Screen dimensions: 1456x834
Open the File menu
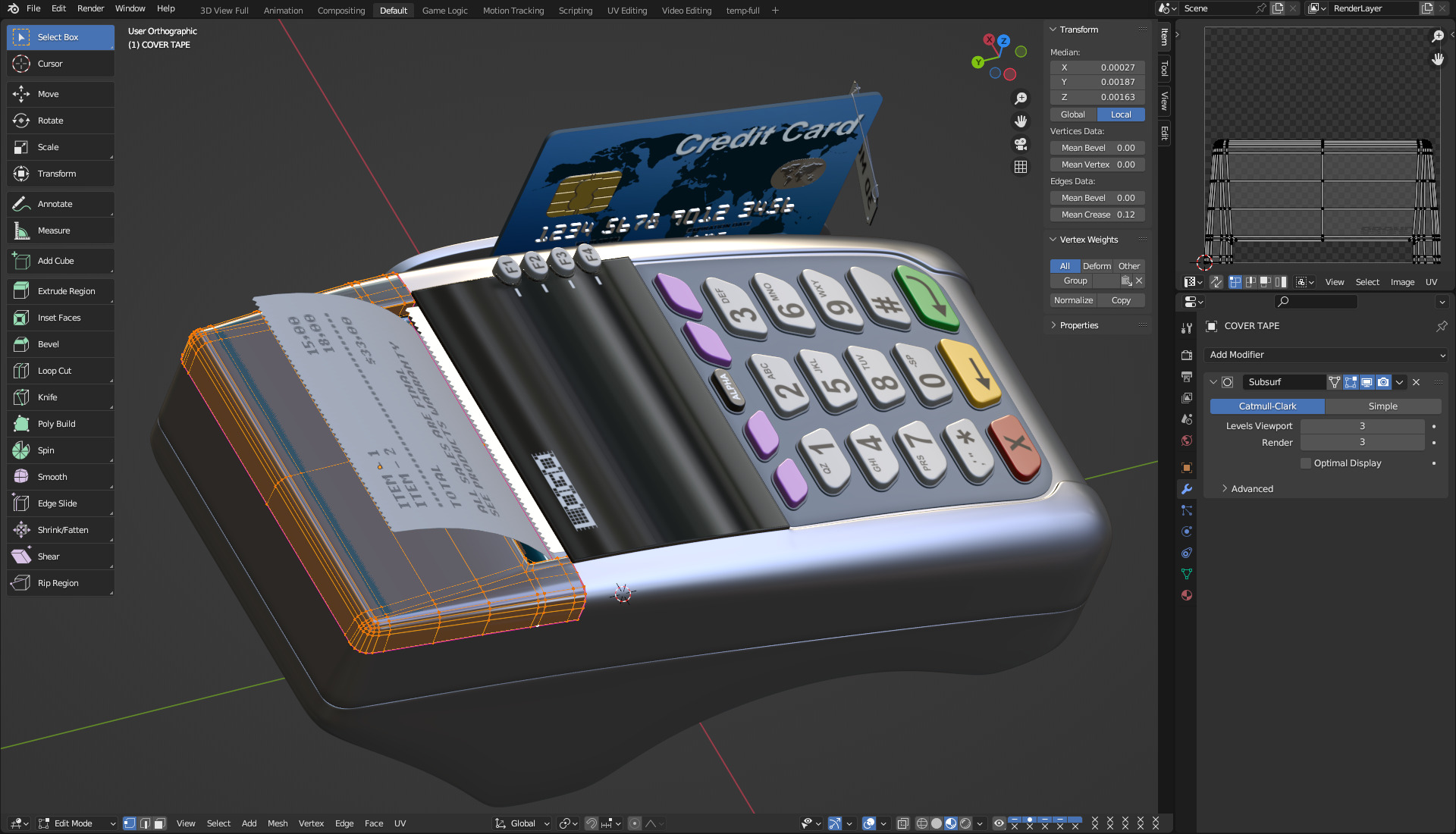(33, 8)
